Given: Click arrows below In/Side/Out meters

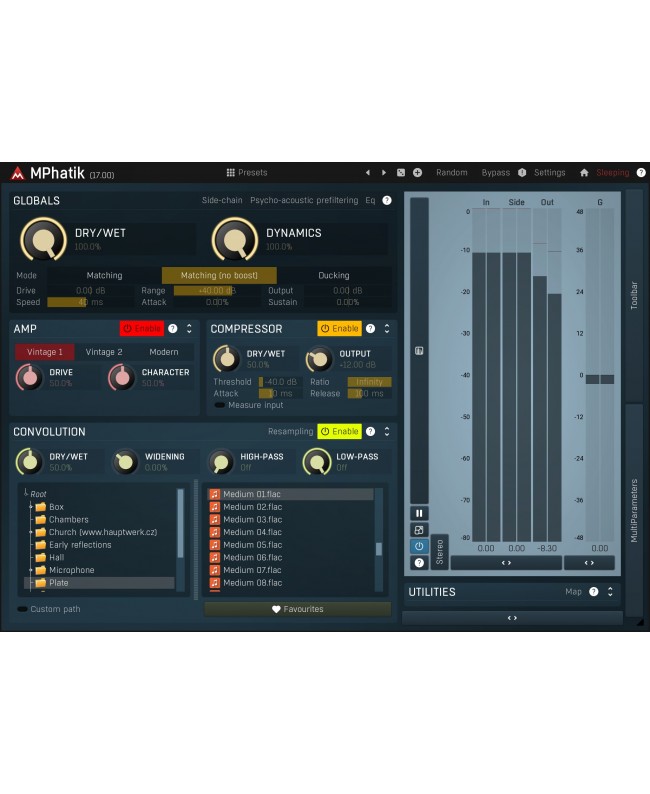Looking at the screenshot, I should coord(506,563).
